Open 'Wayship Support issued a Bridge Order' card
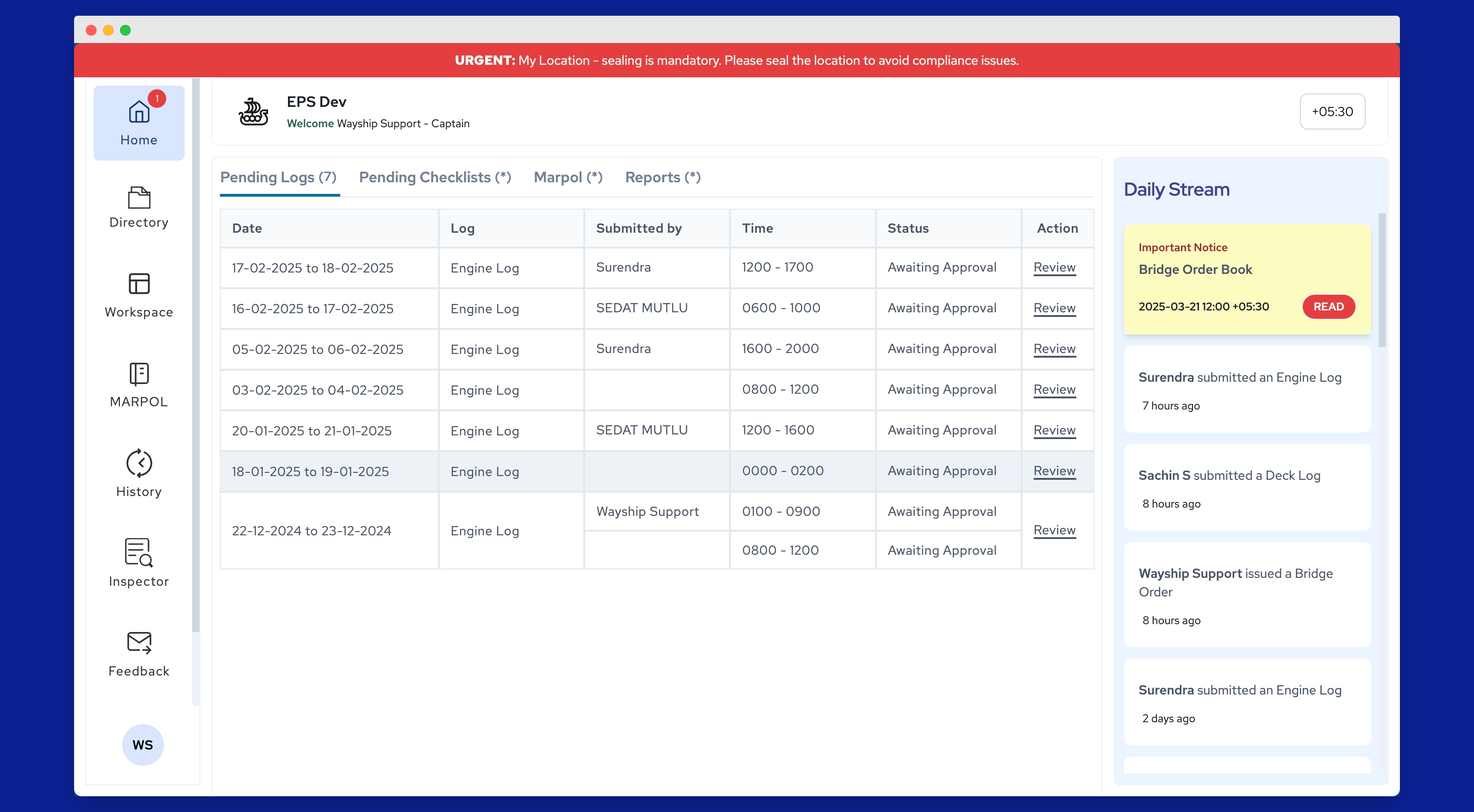Viewport: 1474px width, 812px height. tap(1247, 595)
